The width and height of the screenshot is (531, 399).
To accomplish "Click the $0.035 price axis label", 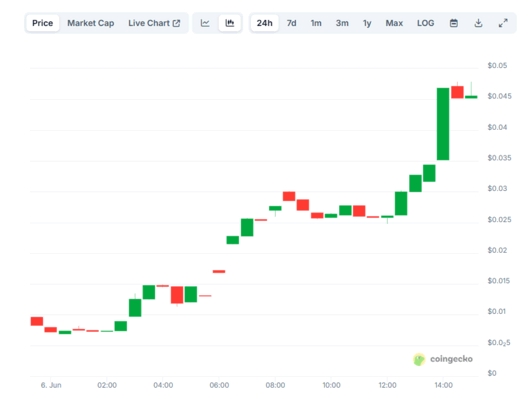I will 500,158.
